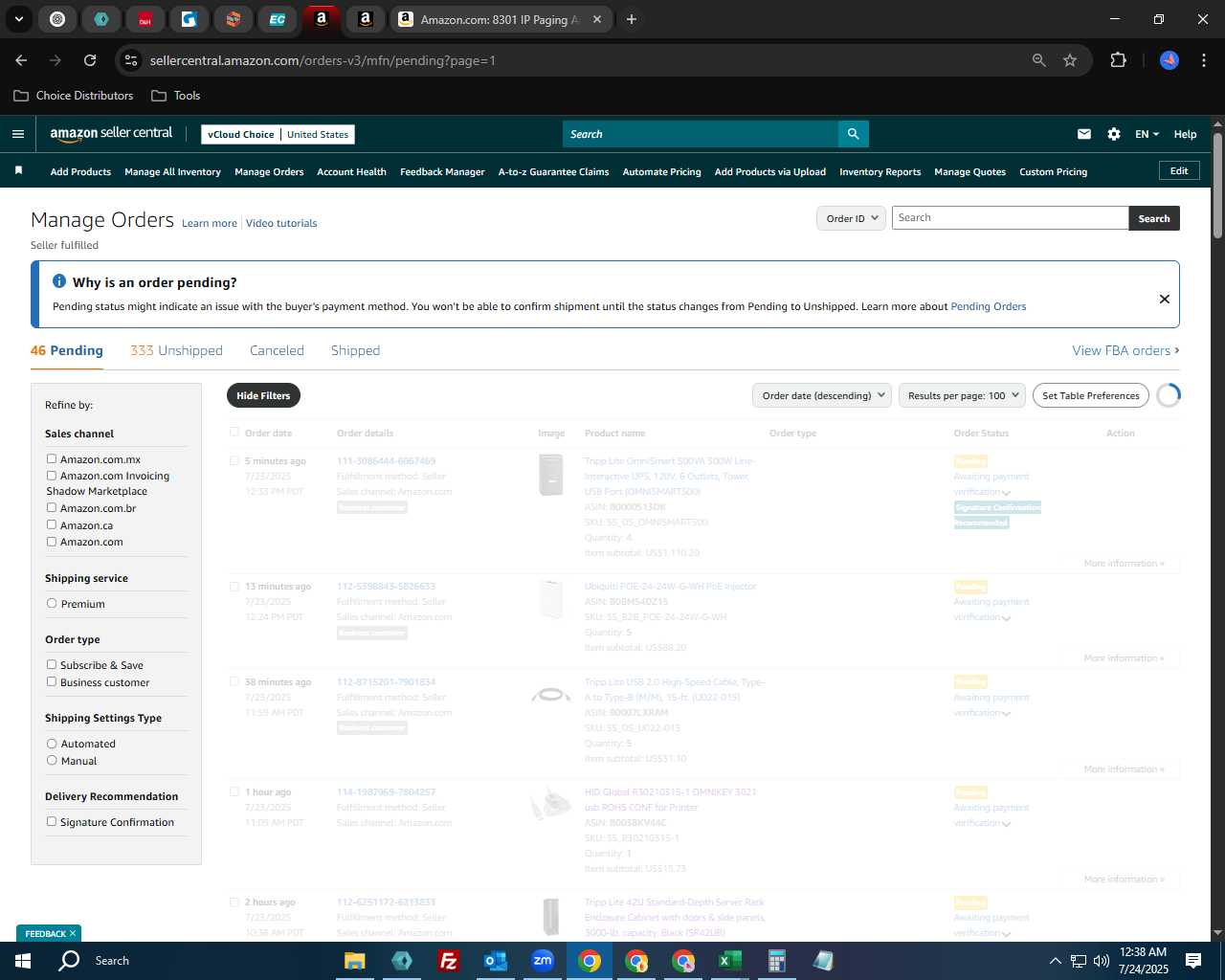Open the Results per page: 100 dropdown
The image size is (1225, 980).
click(962, 395)
